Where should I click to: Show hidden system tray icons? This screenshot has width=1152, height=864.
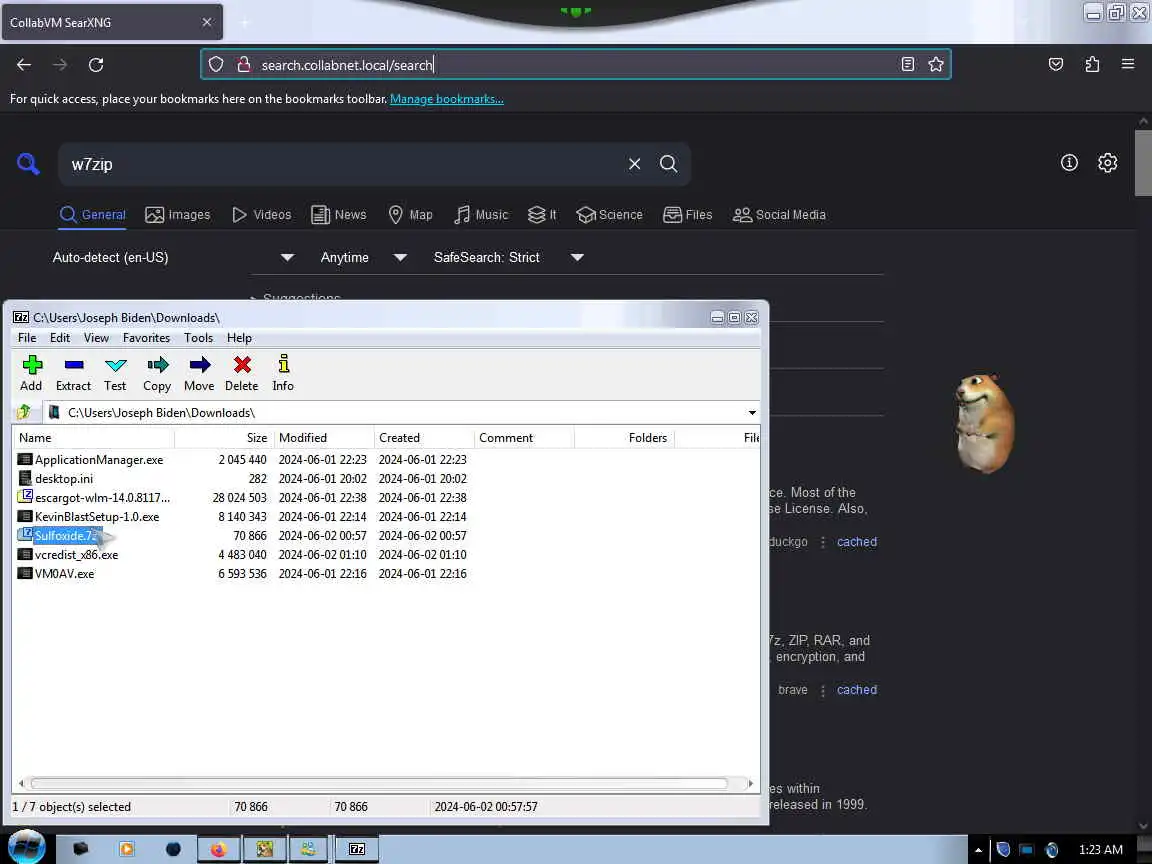(x=978, y=850)
